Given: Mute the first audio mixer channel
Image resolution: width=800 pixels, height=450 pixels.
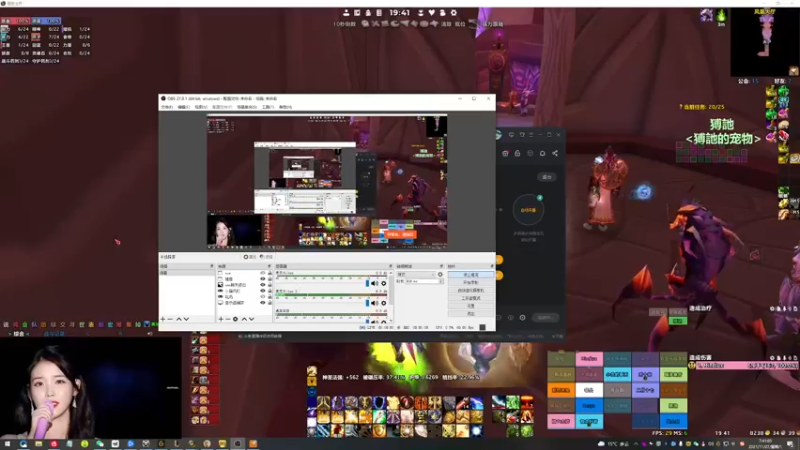Looking at the screenshot, I should 375,283.
